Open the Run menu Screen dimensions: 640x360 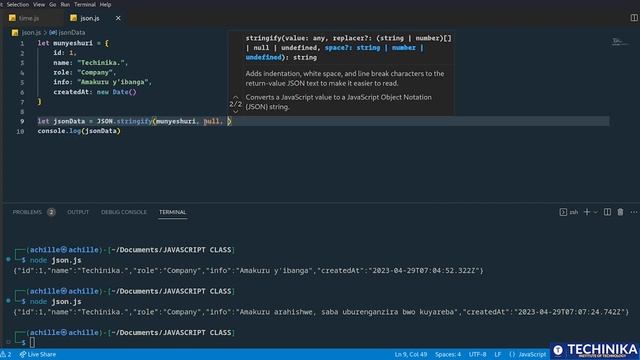[65, 4]
